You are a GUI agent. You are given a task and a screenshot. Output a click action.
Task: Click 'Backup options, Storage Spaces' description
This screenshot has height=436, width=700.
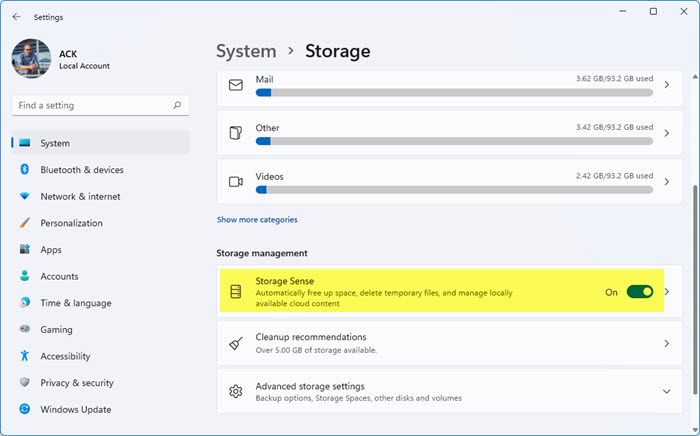[x=358, y=398]
